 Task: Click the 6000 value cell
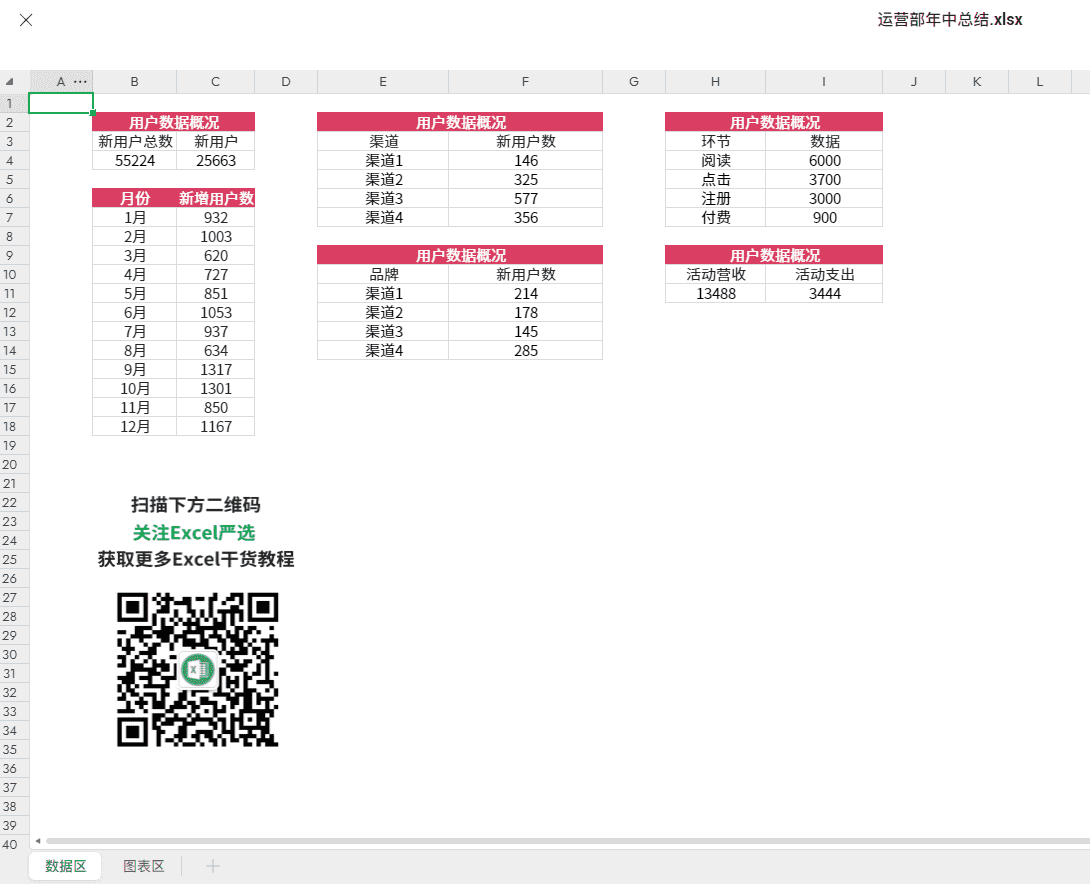[x=824, y=161]
